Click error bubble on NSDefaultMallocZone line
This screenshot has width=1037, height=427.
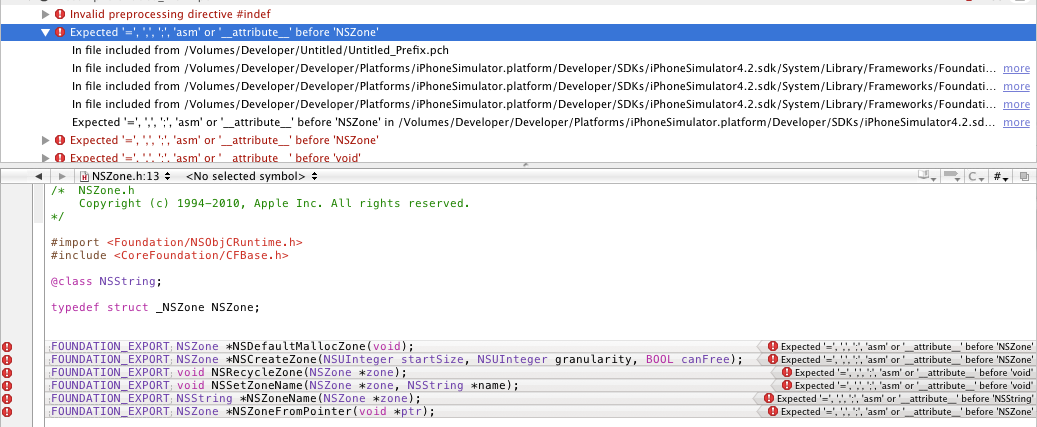(x=897, y=346)
